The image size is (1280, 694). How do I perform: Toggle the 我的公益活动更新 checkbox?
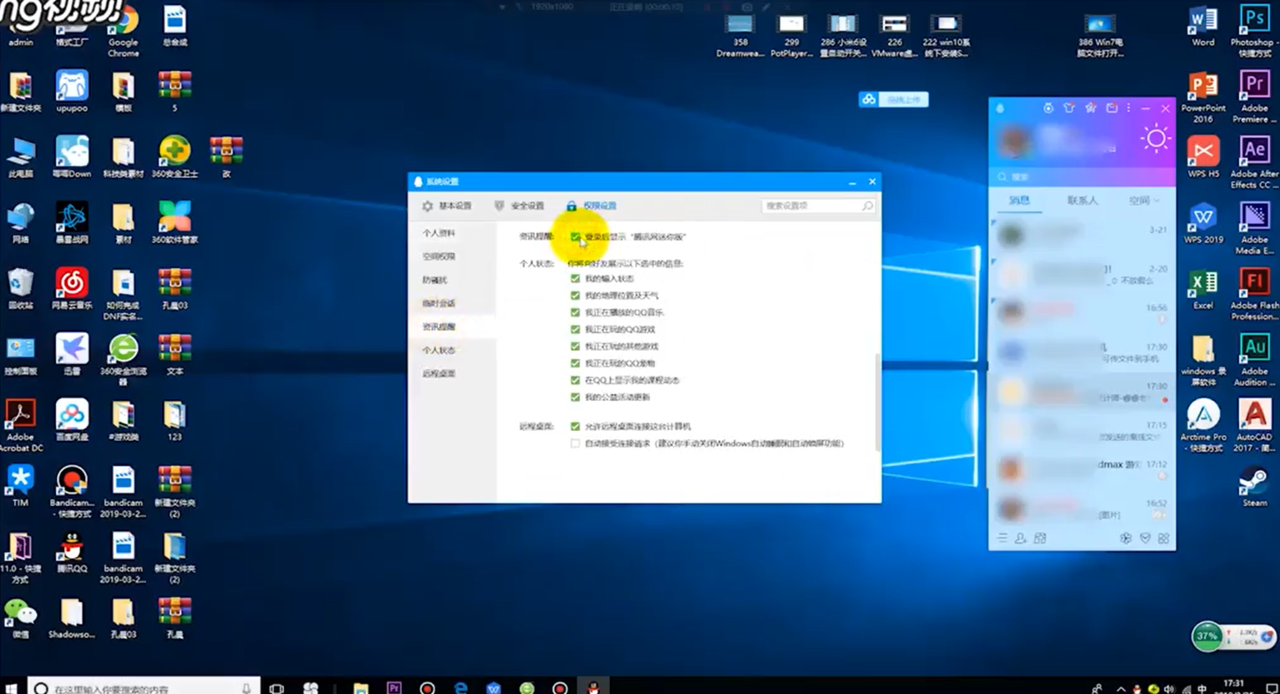(x=575, y=397)
